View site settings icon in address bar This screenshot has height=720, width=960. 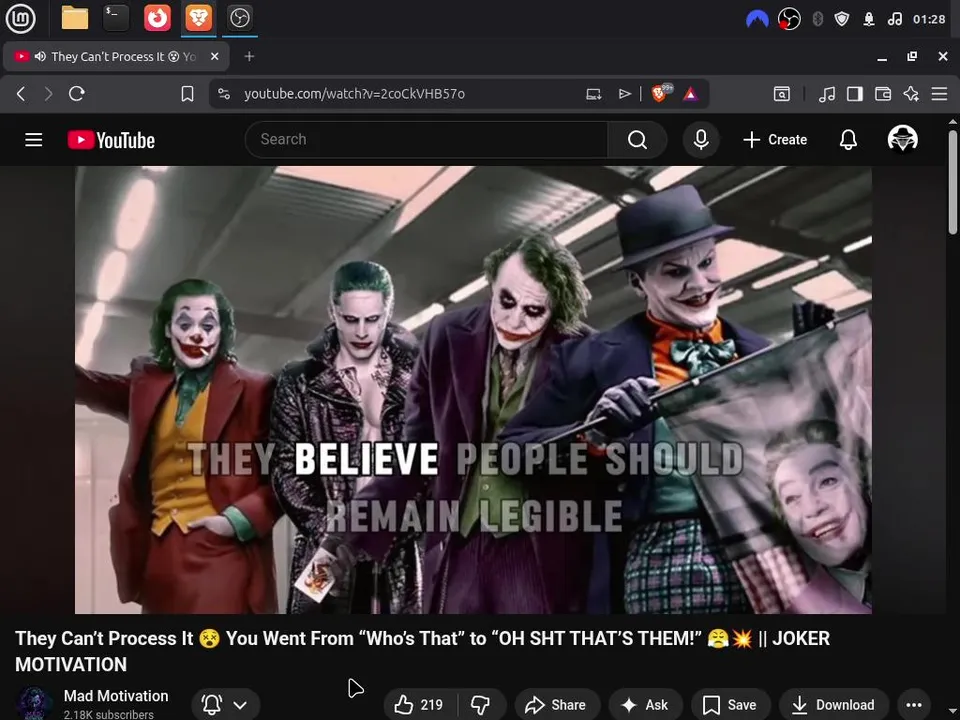point(224,94)
